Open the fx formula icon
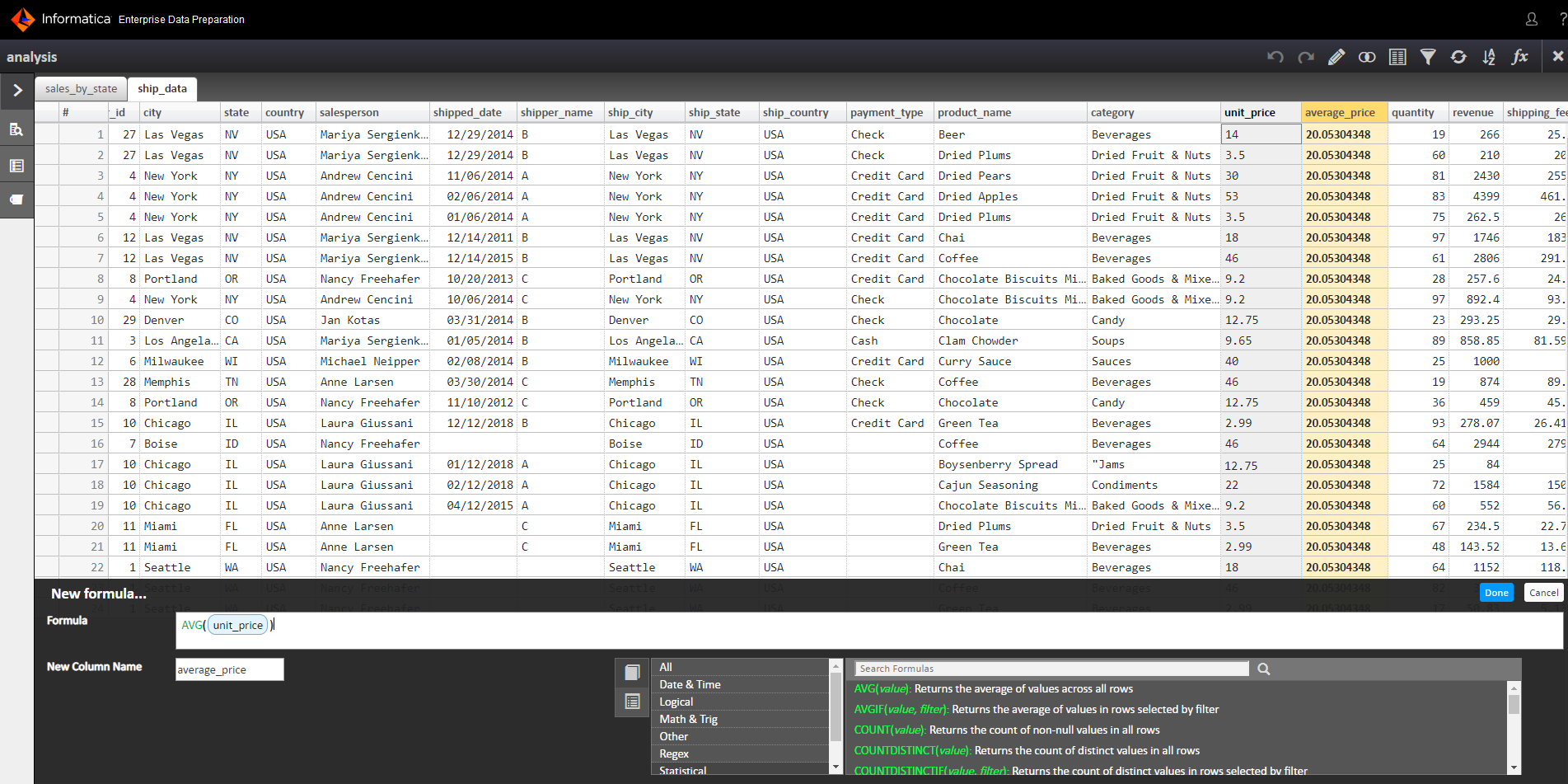 tap(1520, 57)
